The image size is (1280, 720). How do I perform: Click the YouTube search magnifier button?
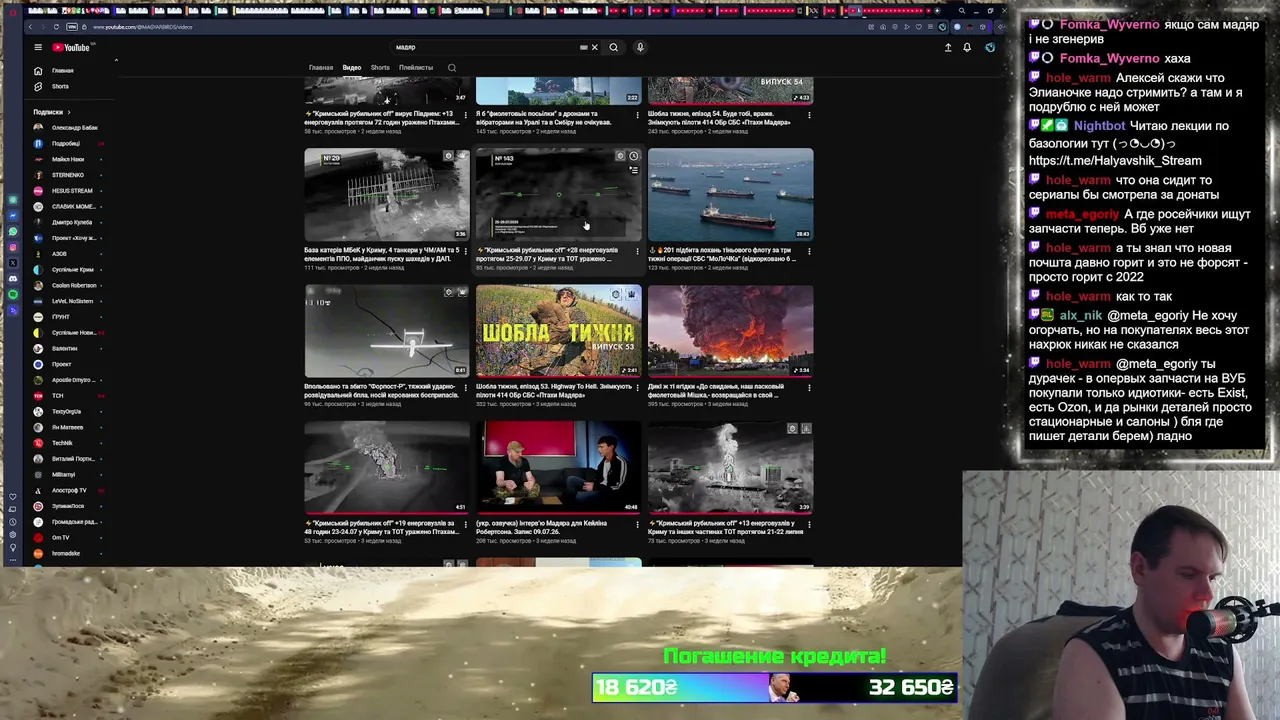(614, 47)
